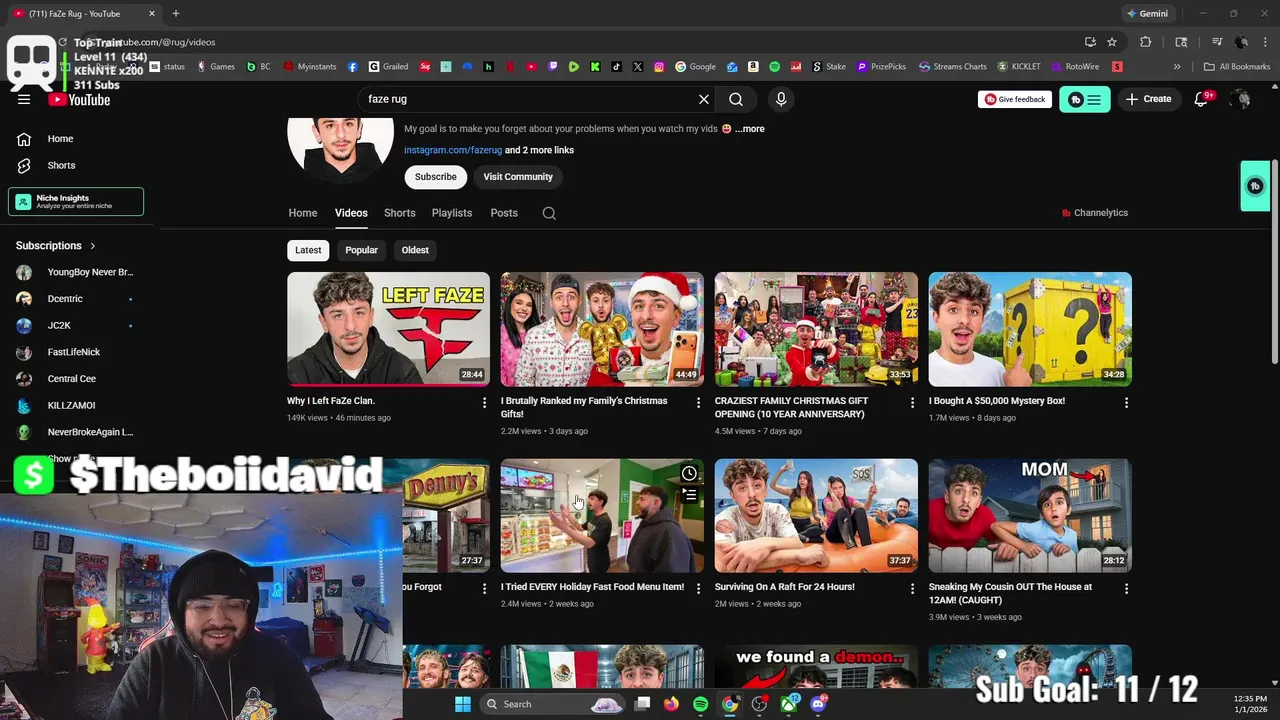The image size is (1280, 720).
Task: Open the notifications bell
Action: (x=1202, y=99)
